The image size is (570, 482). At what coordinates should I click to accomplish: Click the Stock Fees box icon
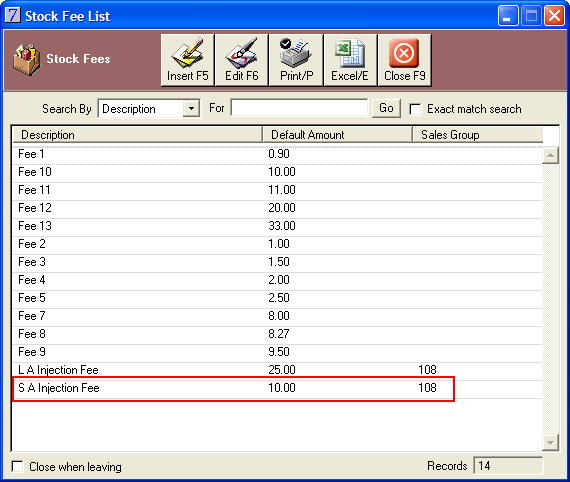point(27,59)
